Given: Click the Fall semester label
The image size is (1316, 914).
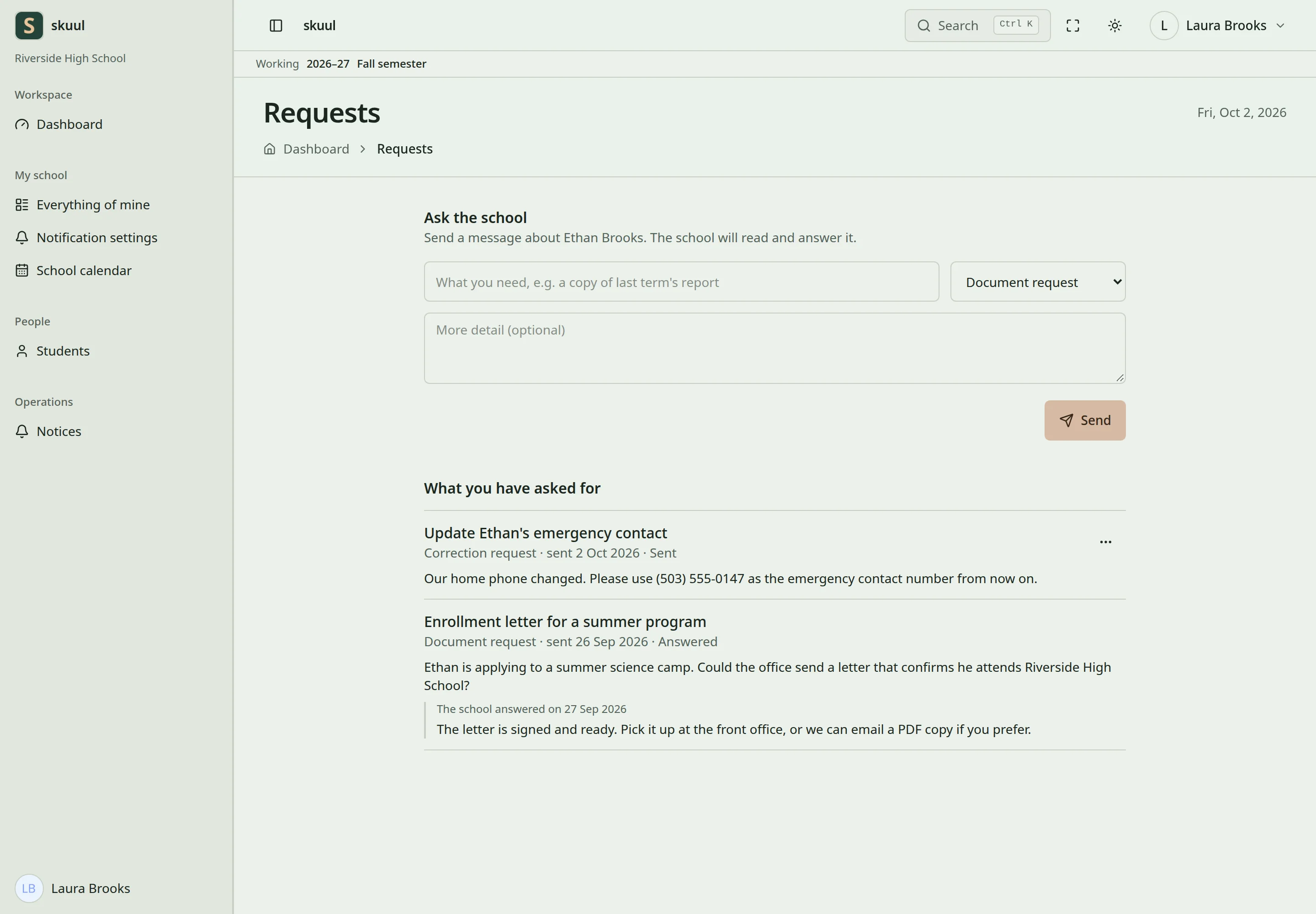Looking at the screenshot, I should click(392, 64).
